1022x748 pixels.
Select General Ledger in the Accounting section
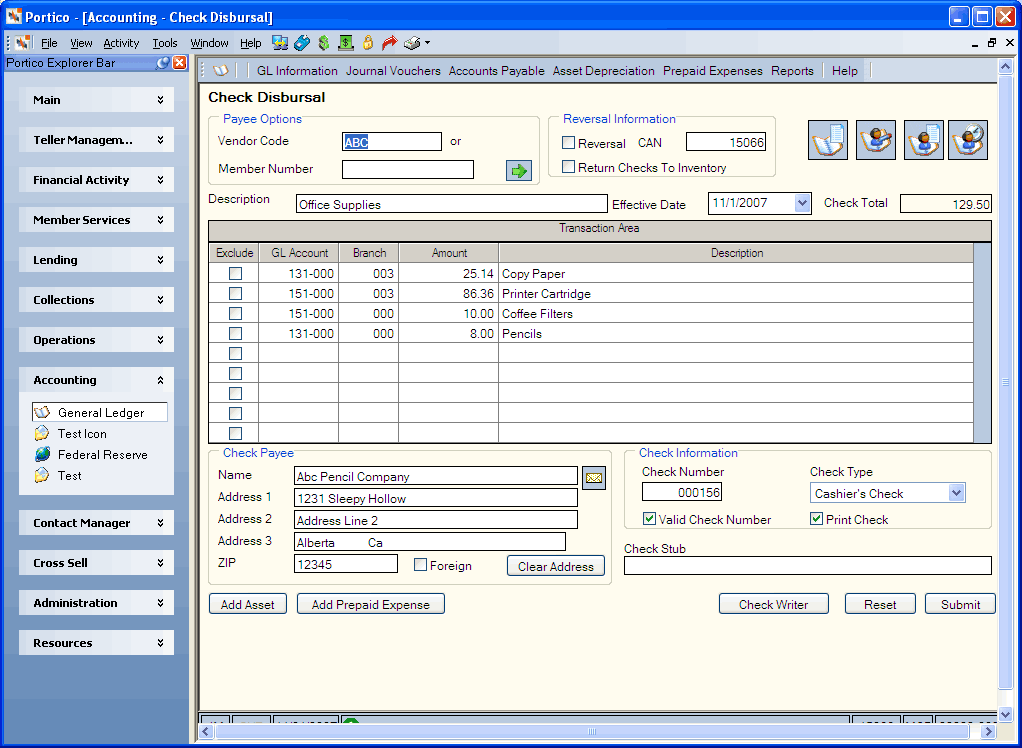[100, 412]
